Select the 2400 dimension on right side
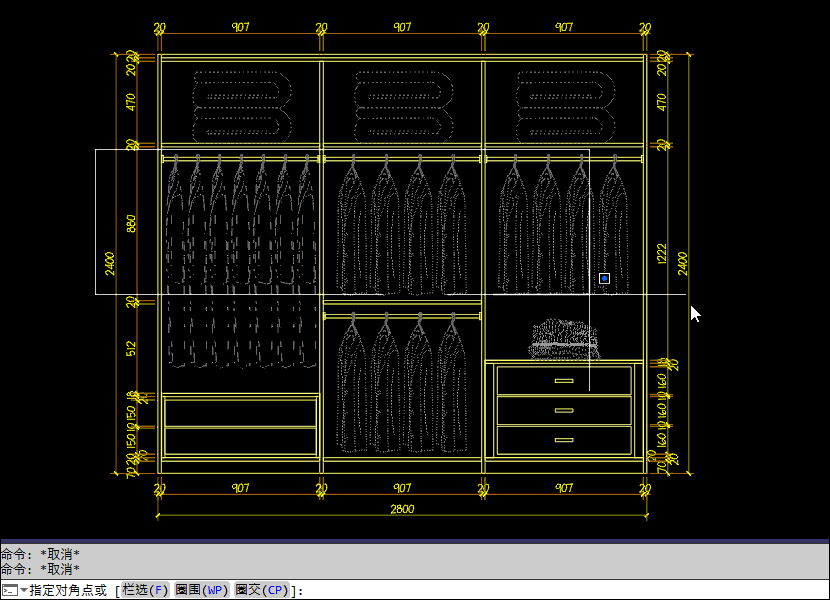Screen dimensions: 830x600 683,262
